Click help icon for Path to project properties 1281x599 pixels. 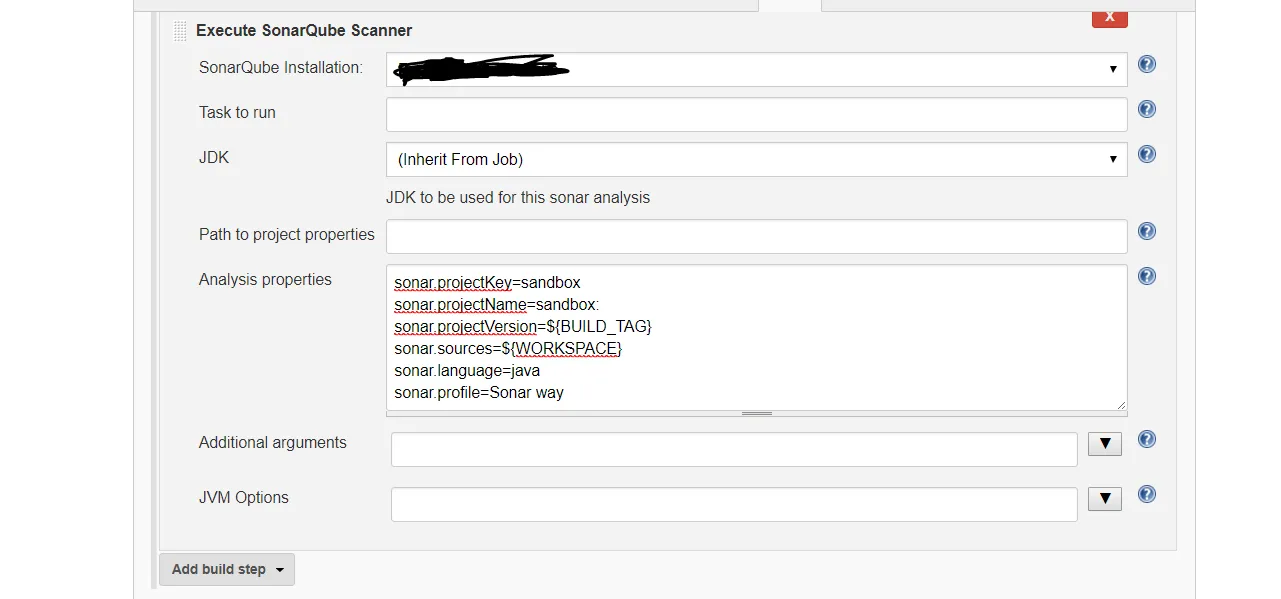(1147, 232)
